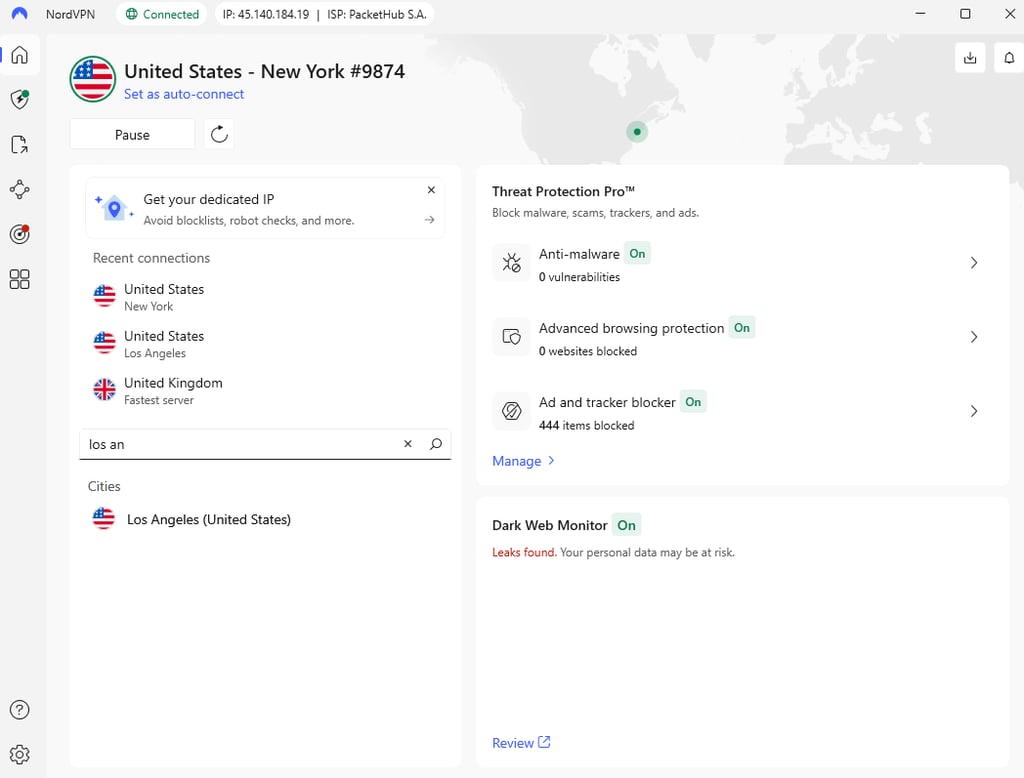Connect to recent United States Los Angeles
Image resolution: width=1024 pixels, height=778 pixels.
(265, 344)
